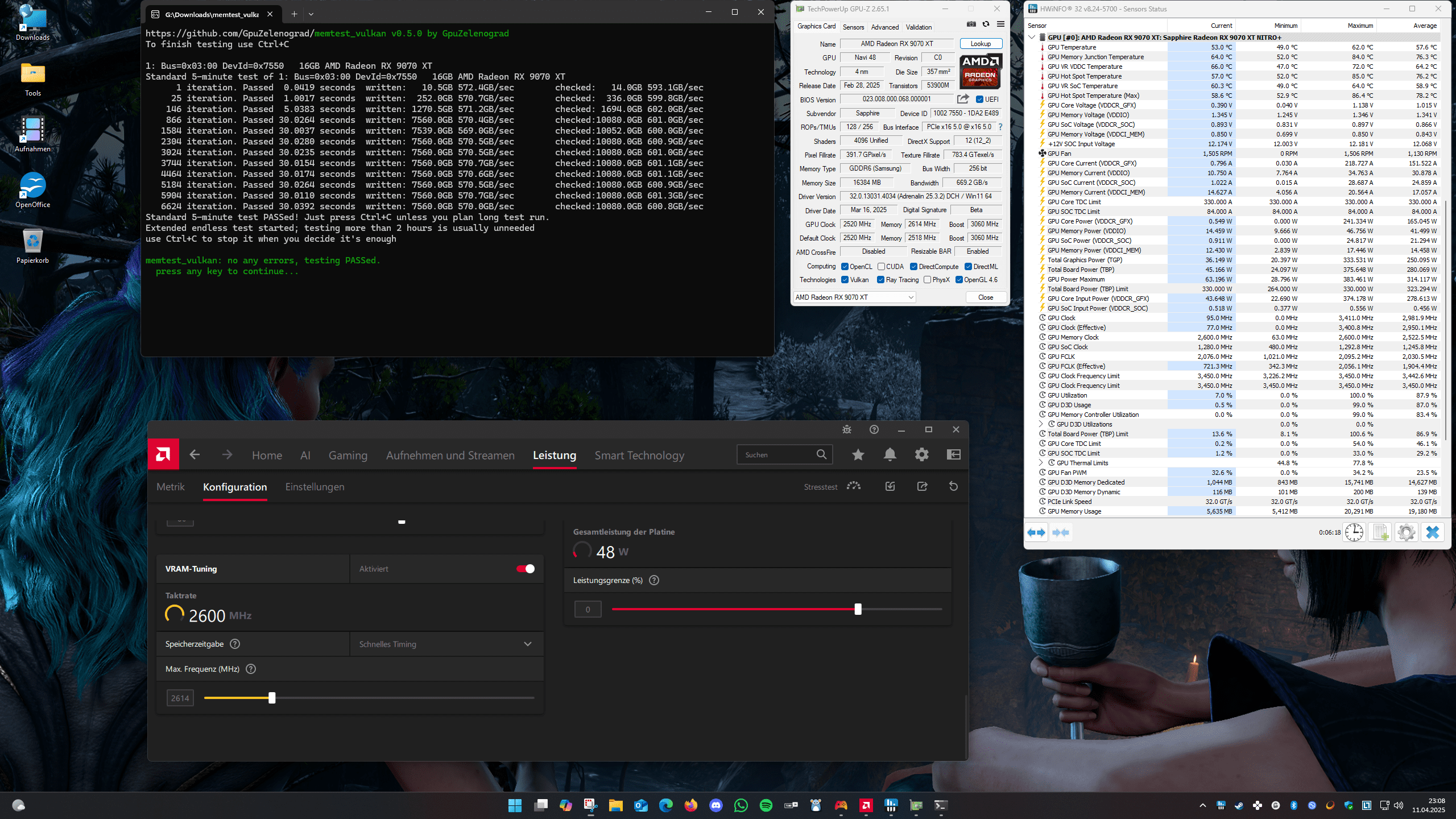Reset tuning with circular arrow icon

point(954,486)
